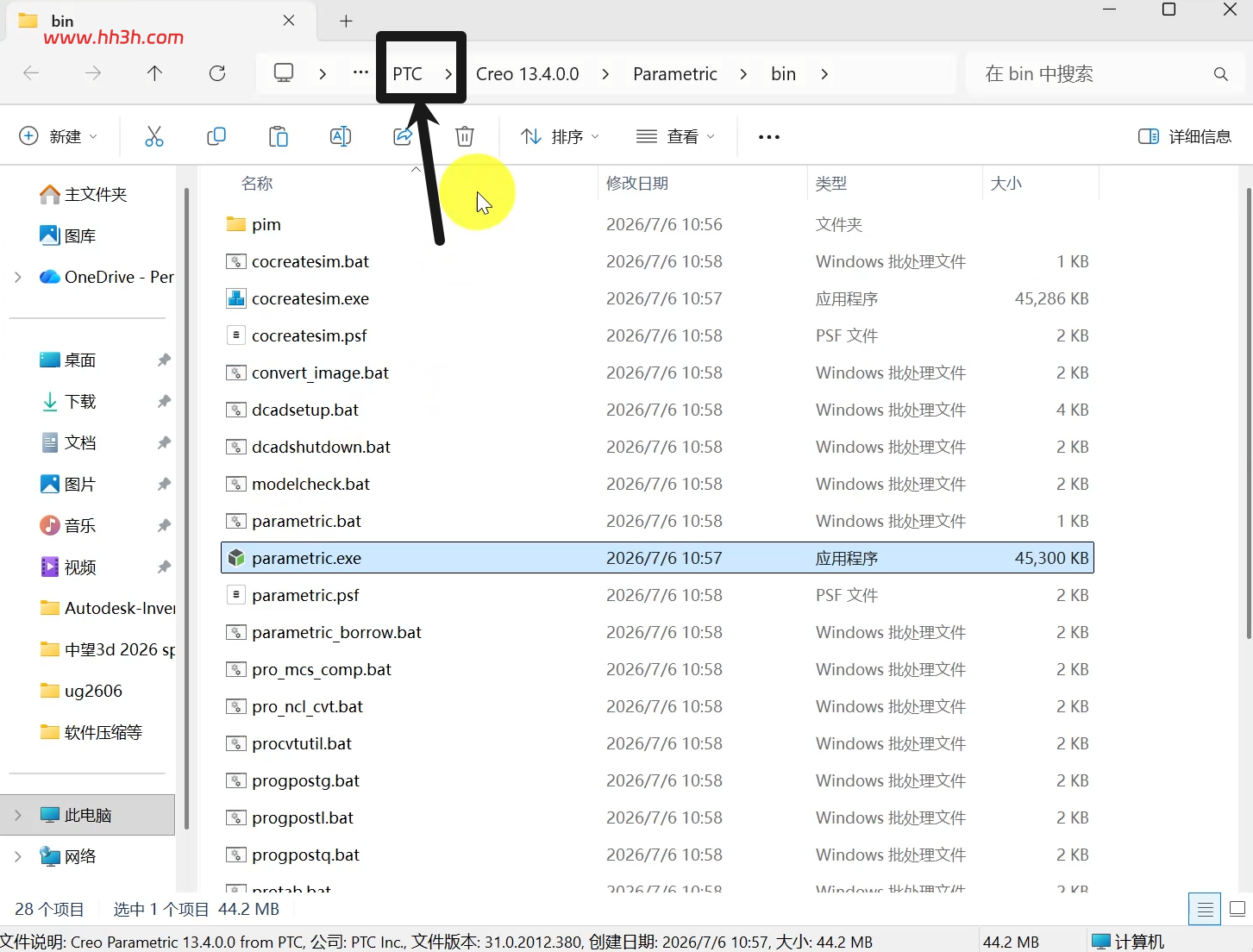Click the search magnifier icon
The height and width of the screenshot is (952, 1253).
1220,74
